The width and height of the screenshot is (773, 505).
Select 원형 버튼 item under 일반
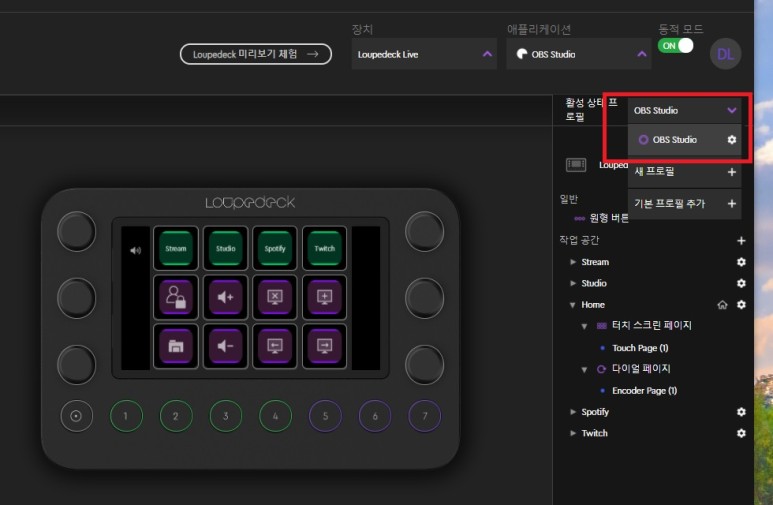(609, 217)
